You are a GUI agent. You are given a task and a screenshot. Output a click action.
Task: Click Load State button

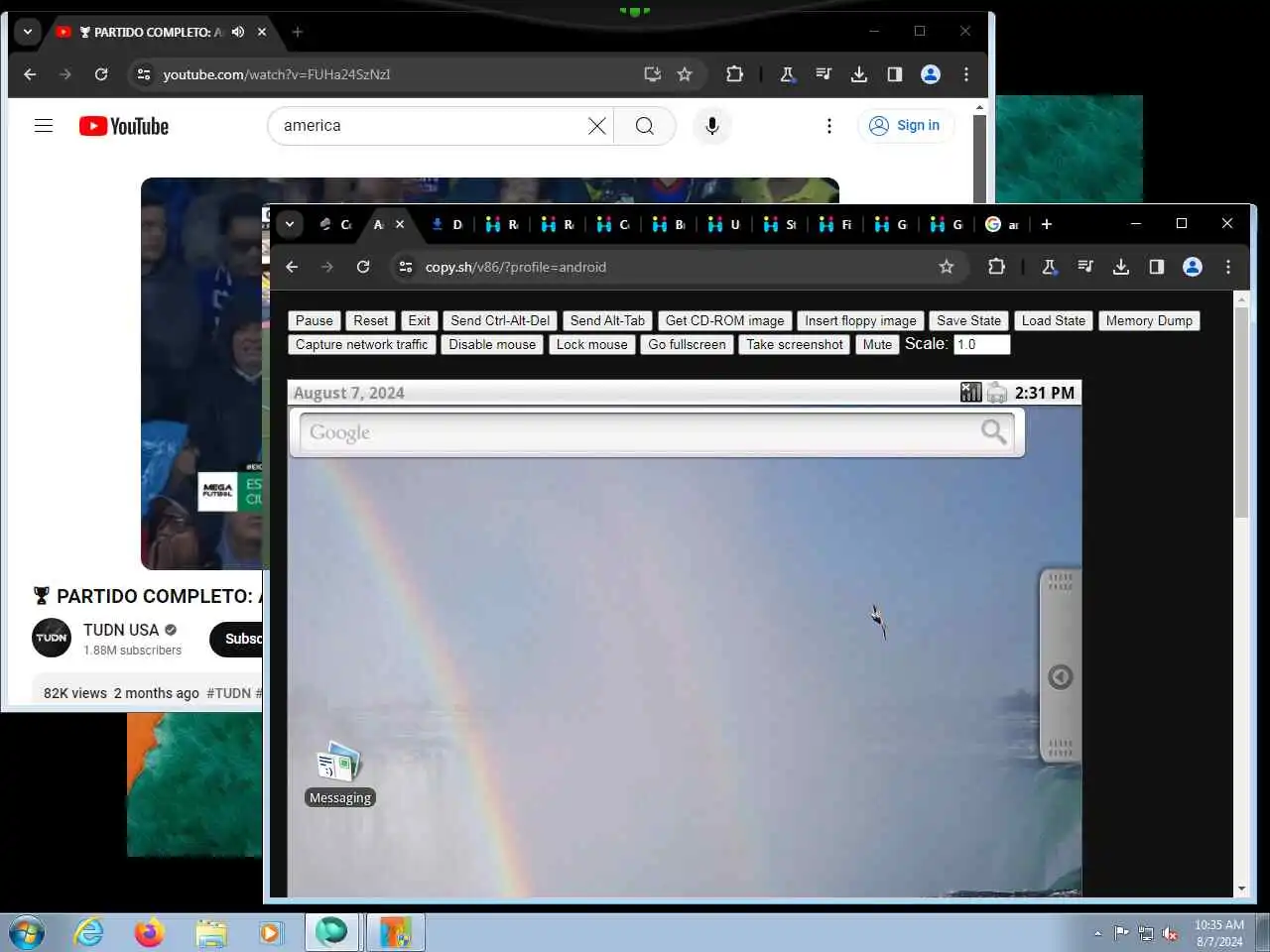point(1054,320)
